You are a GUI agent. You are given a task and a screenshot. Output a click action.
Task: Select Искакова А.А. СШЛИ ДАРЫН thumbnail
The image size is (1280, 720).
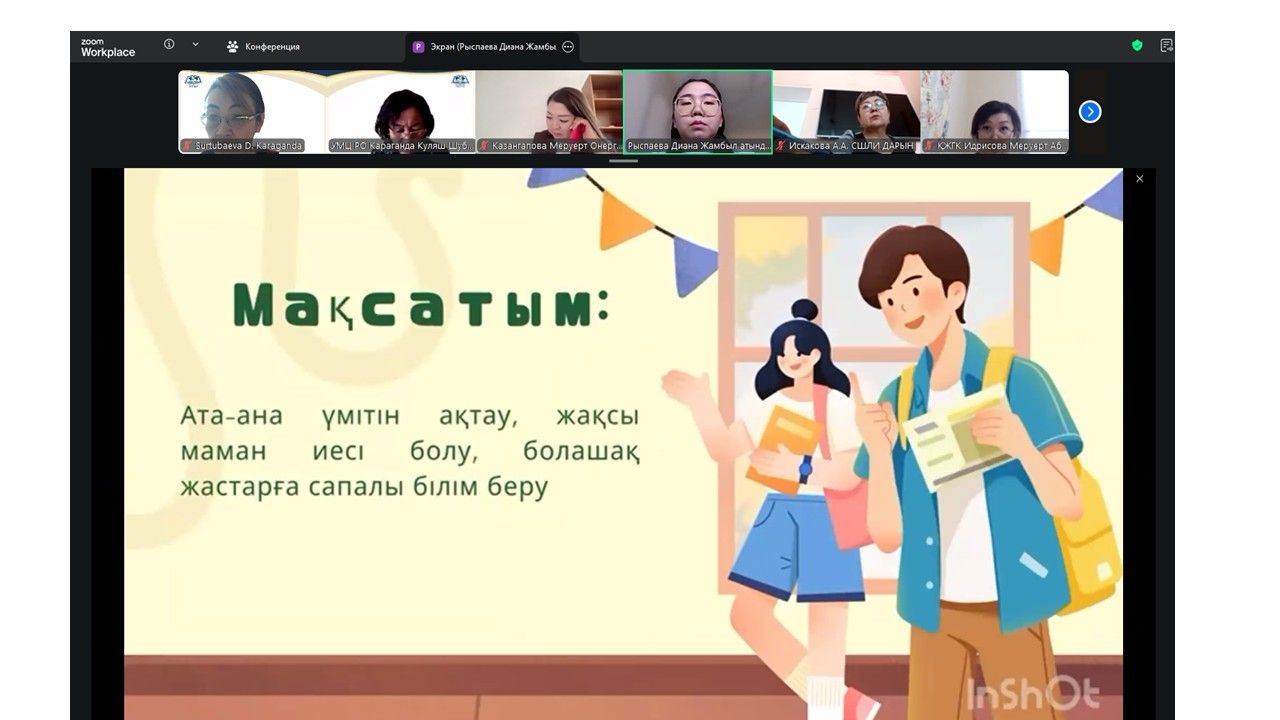point(846,106)
